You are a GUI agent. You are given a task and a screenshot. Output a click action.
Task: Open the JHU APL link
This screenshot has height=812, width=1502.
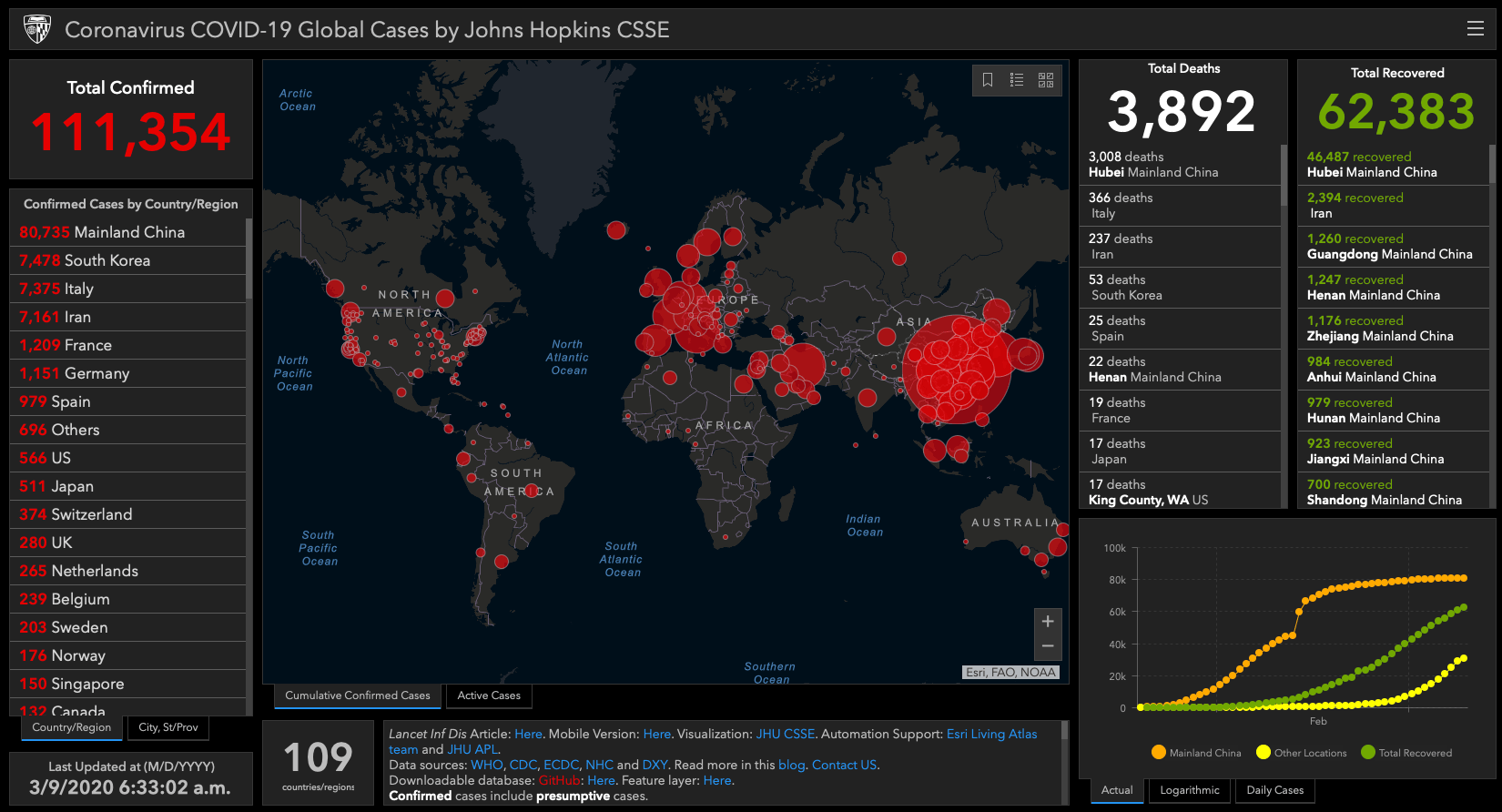pos(472,749)
